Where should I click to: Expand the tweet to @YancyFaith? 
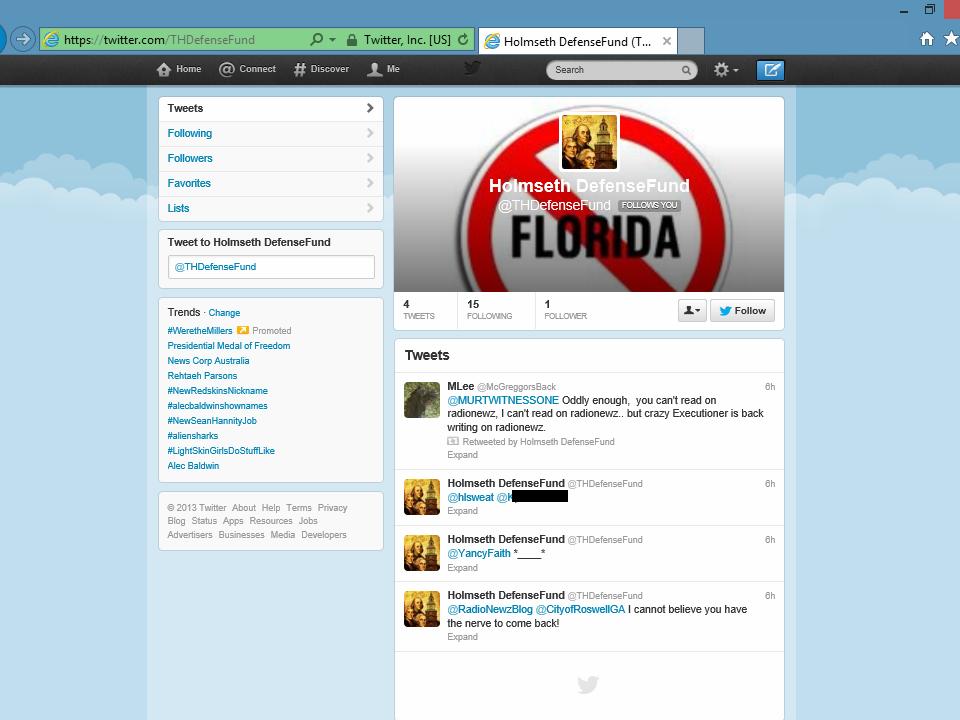(462, 568)
